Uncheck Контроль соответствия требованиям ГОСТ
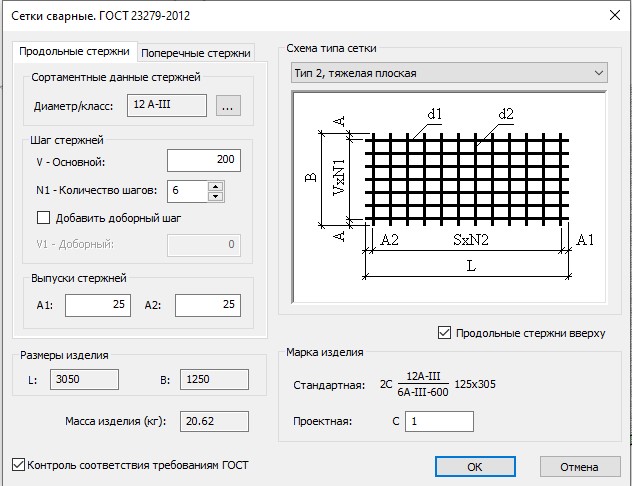632x486 pixels. click(17, 464)
